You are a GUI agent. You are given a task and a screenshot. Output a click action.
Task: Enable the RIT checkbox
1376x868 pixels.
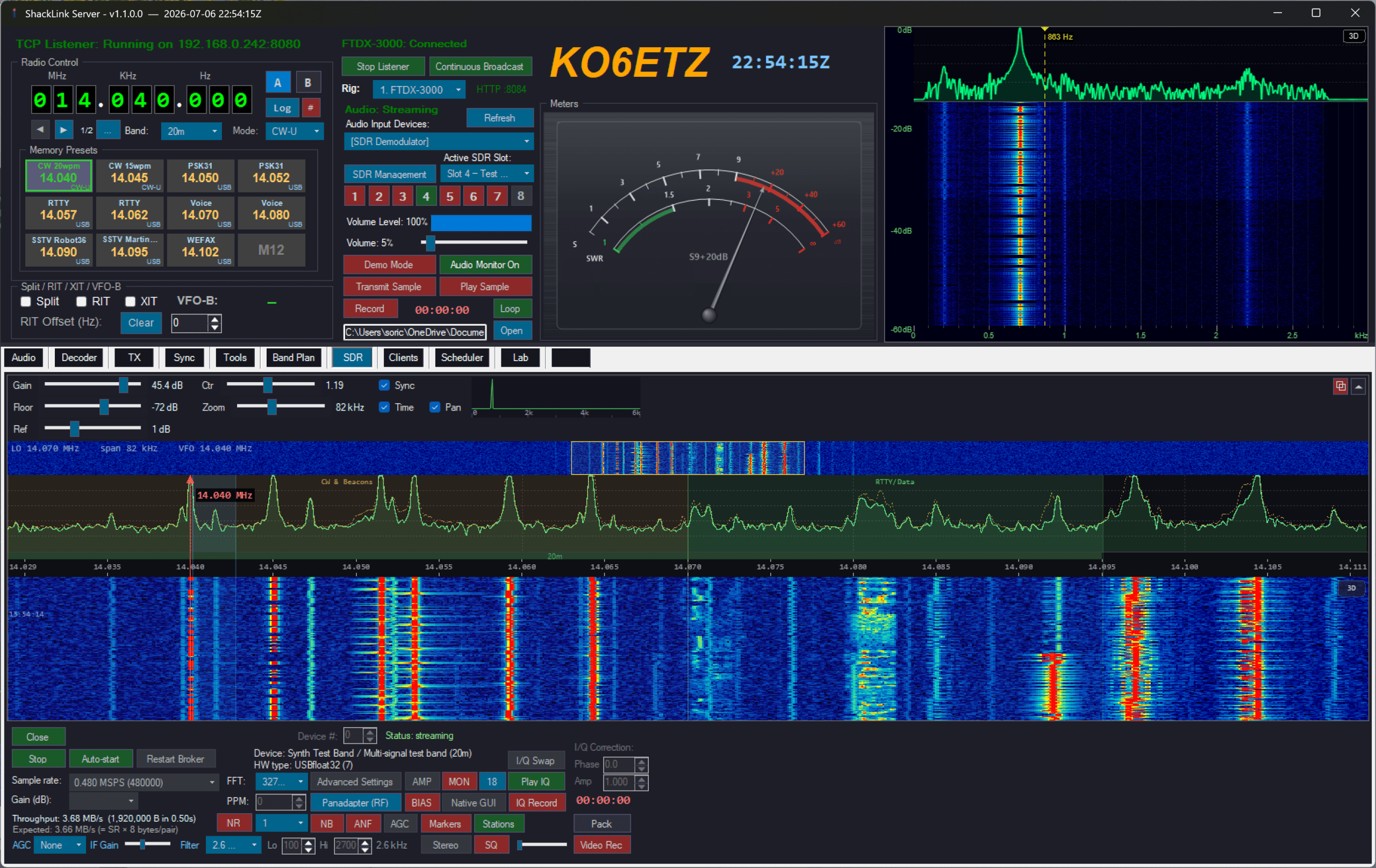click(82, 302)
